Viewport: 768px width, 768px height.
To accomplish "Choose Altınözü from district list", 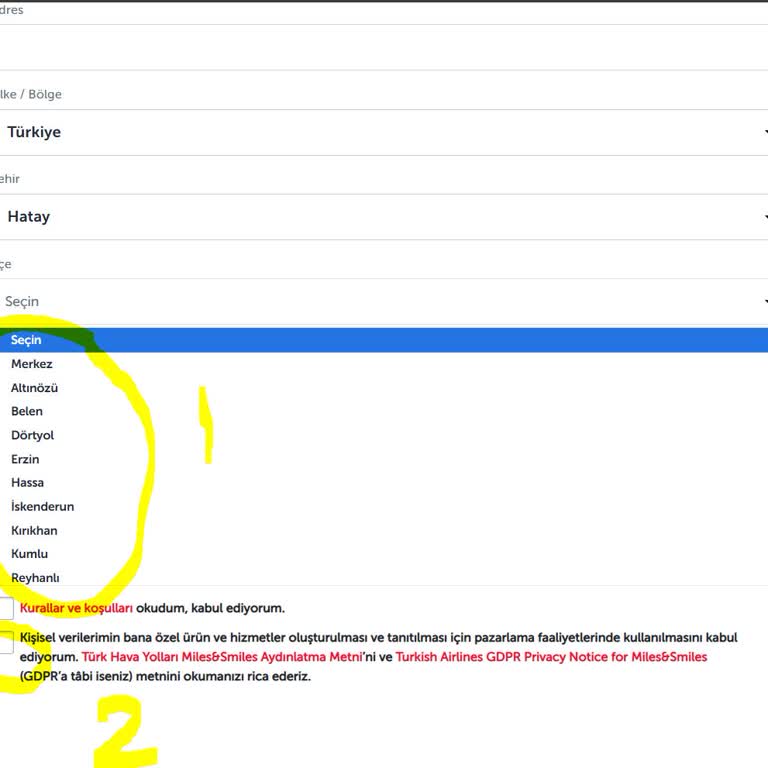I will pyautogui.click(x=384, y=388).
